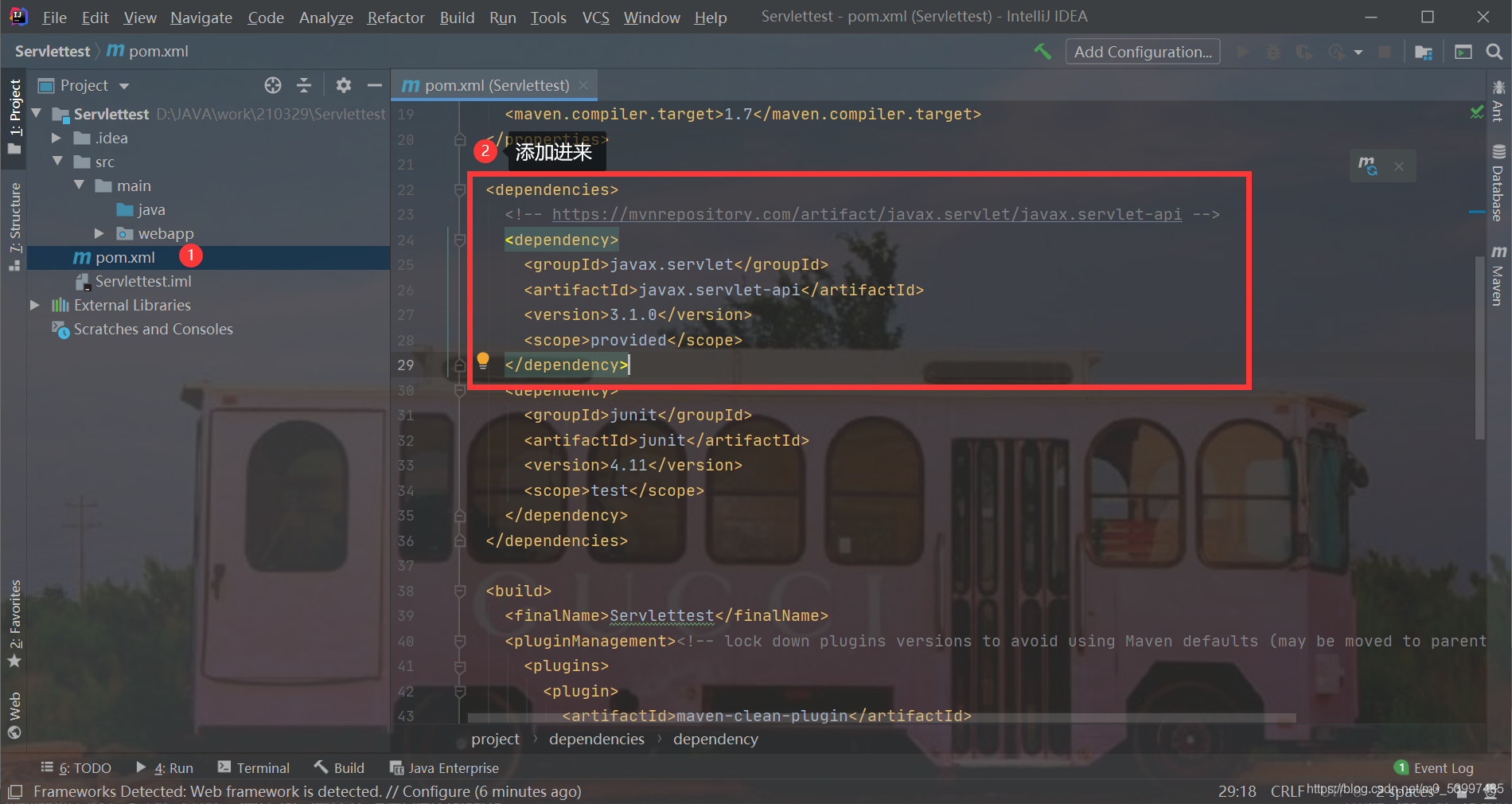Open the VCS menu

595,18
